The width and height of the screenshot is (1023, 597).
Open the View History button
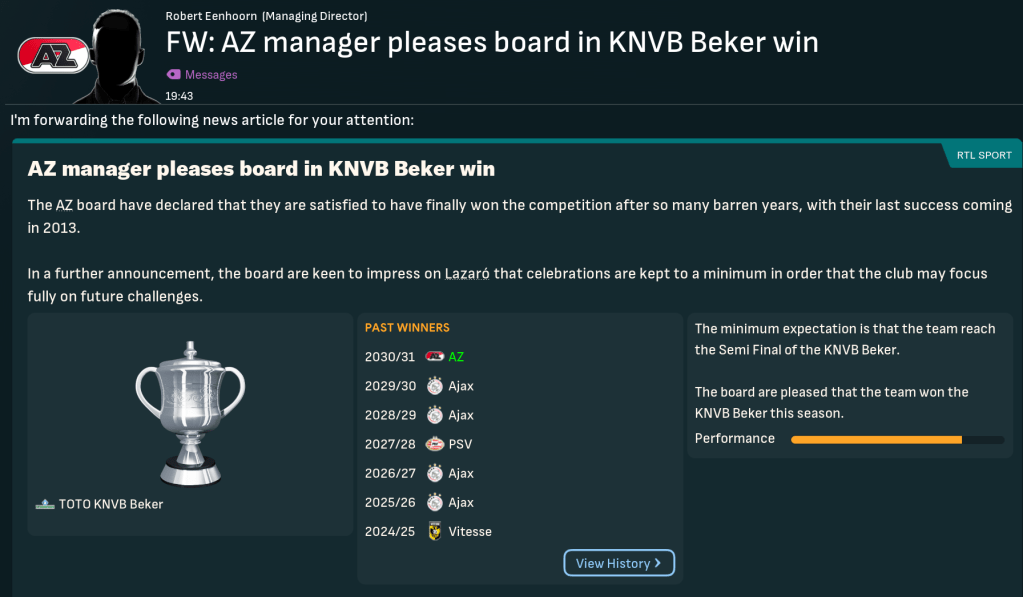pyautogui.click(x=618, y=563)
